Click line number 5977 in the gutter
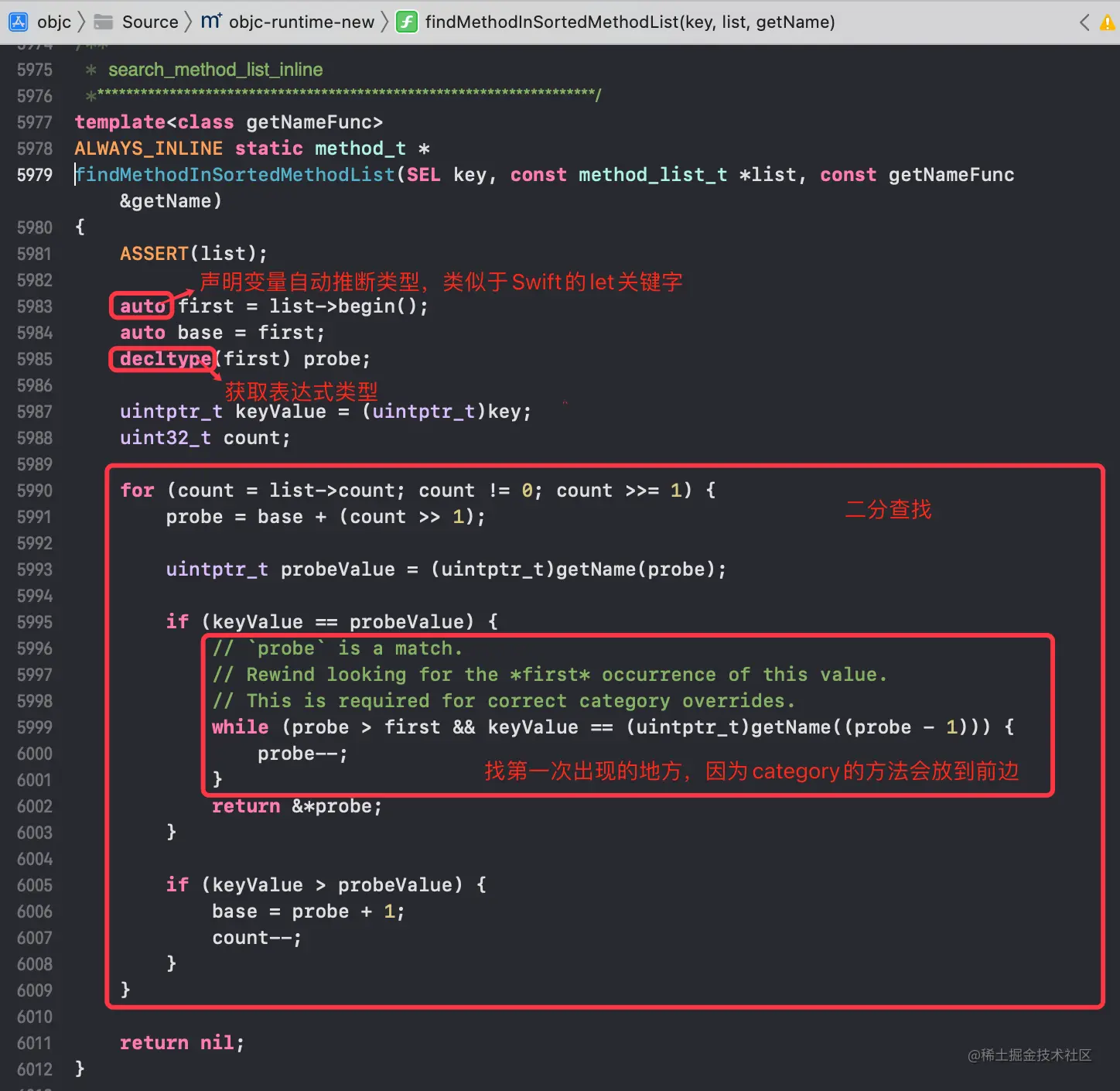Image resolution: width=1120 pixels, height=1091 pixels. click(35, 122)
